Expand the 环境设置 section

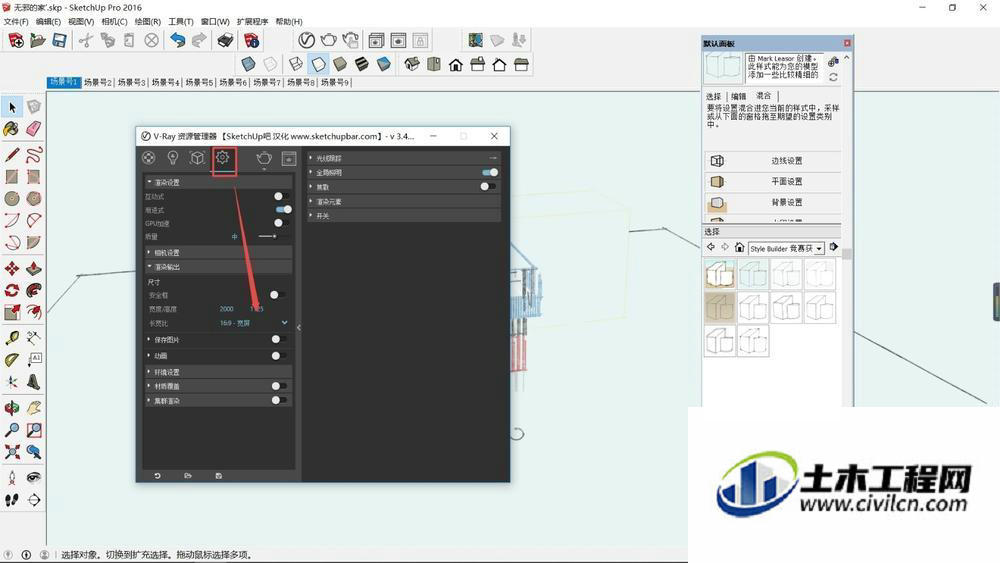tap(219, 372)
